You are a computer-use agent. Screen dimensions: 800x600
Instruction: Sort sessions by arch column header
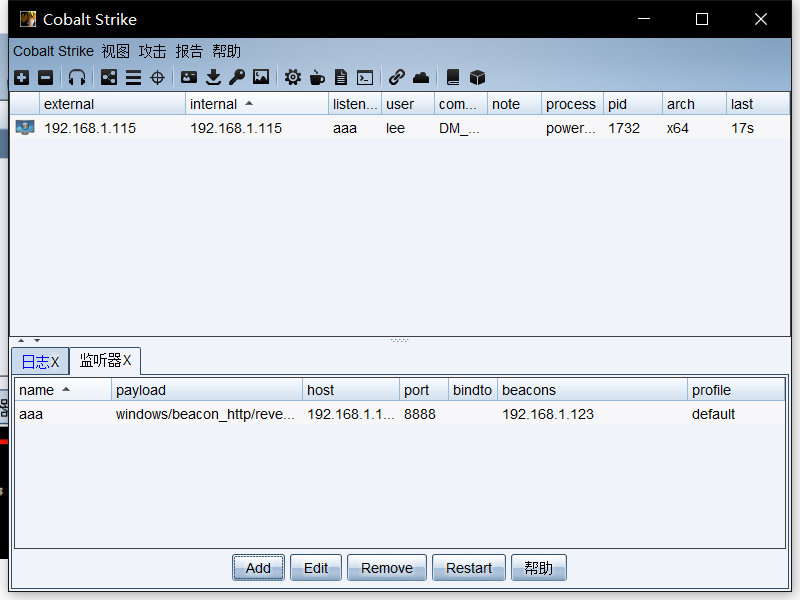click(694, 104)
